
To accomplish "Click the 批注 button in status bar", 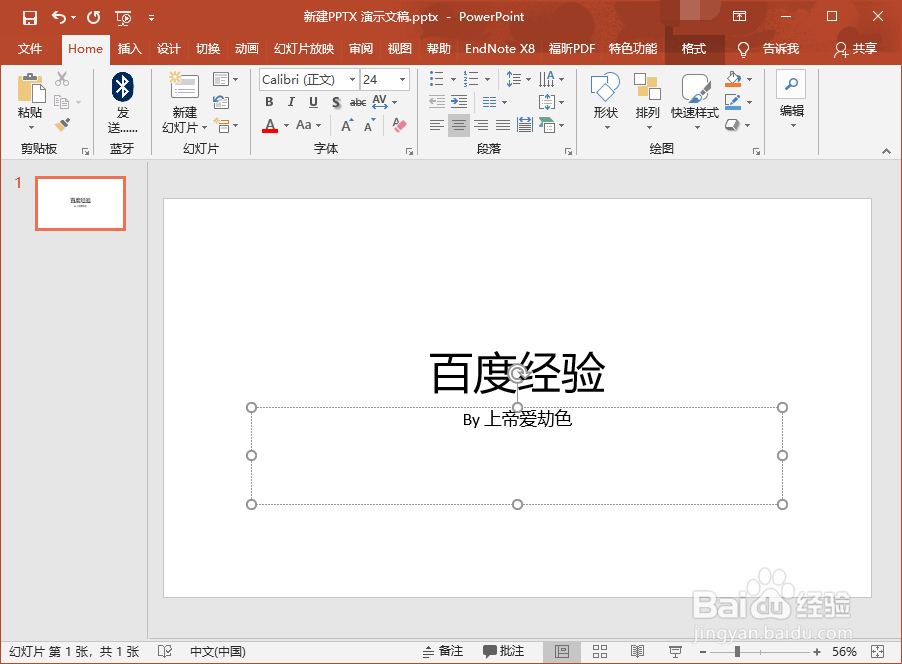I will tap(504, 651).
